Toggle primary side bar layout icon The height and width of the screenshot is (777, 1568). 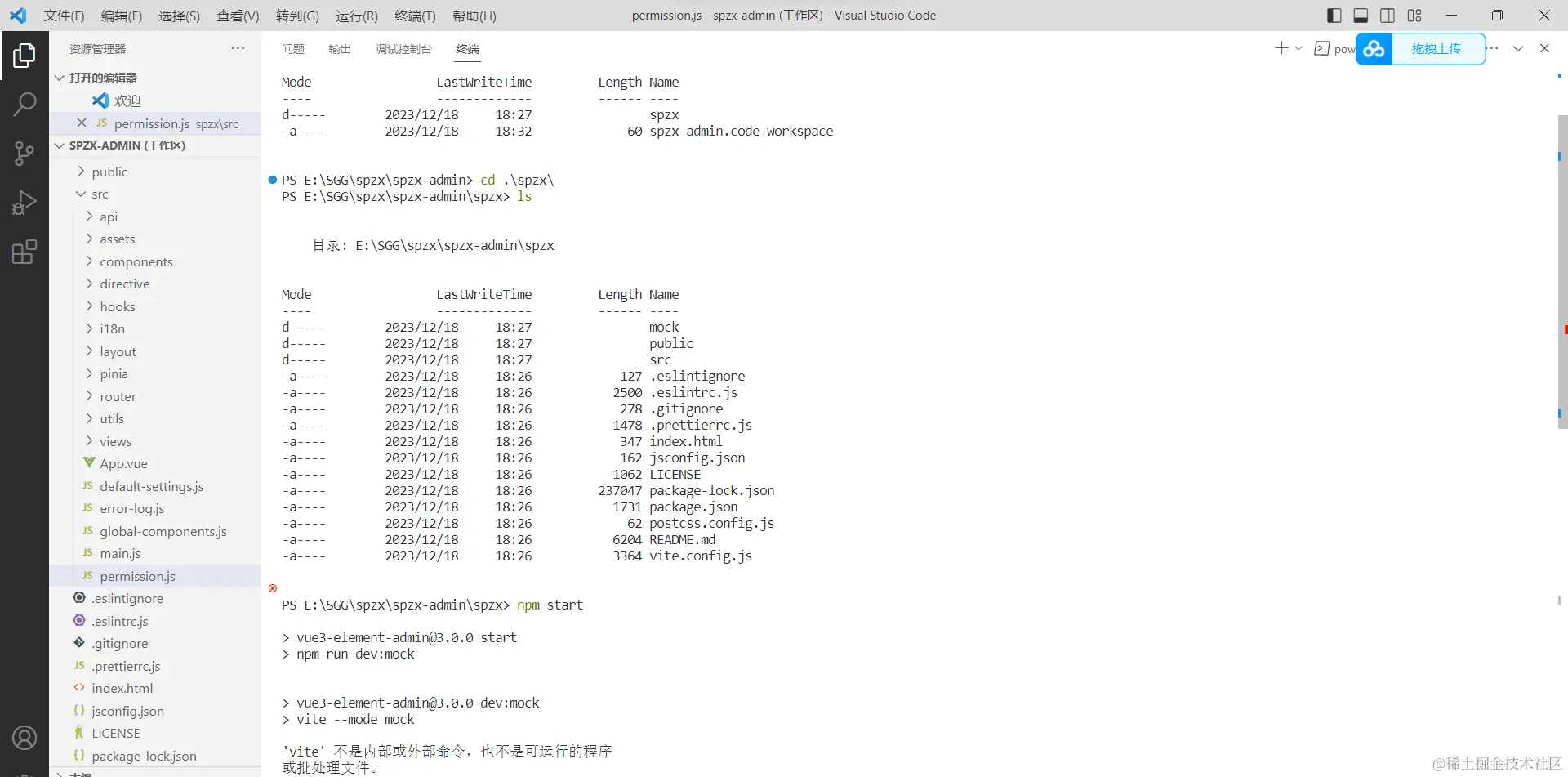click(1334, 16)
